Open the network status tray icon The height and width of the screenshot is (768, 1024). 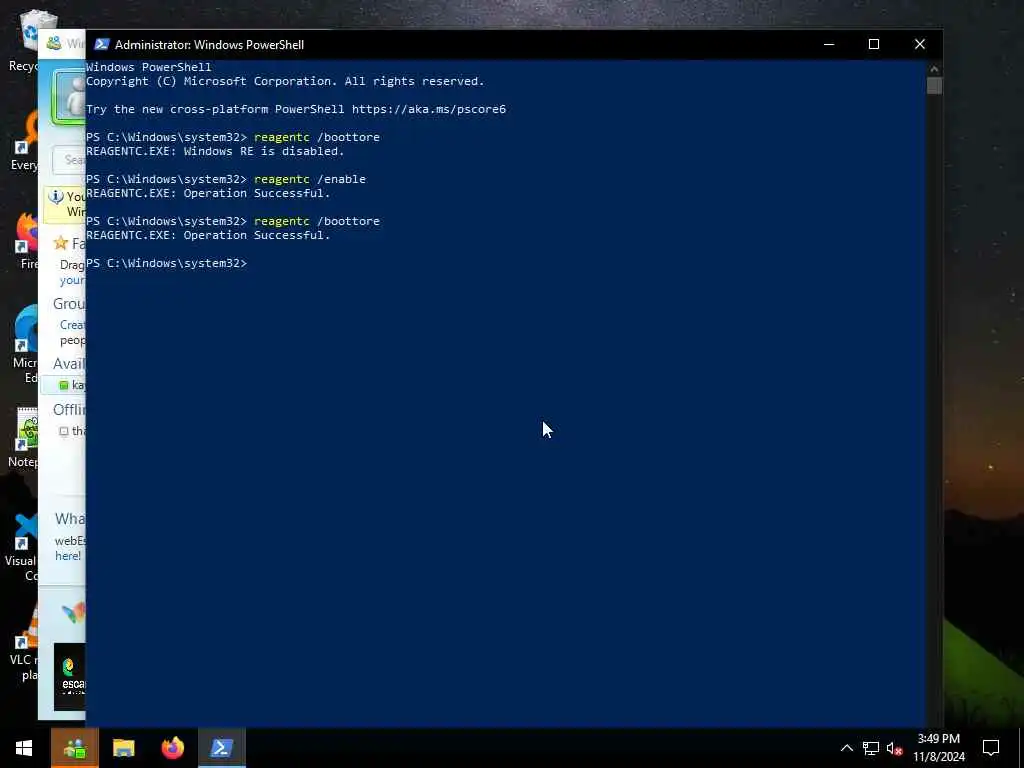click(871, 748)
